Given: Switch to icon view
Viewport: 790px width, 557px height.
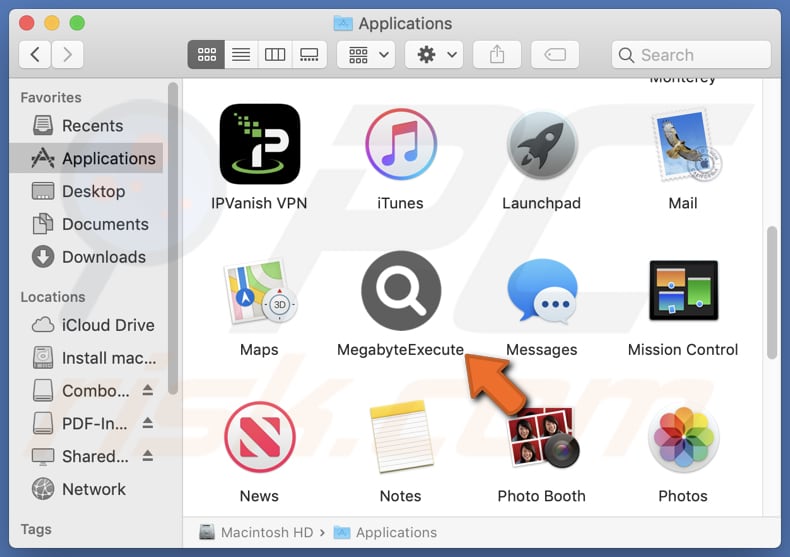Looking at the screenshot, I should point(206,54).
